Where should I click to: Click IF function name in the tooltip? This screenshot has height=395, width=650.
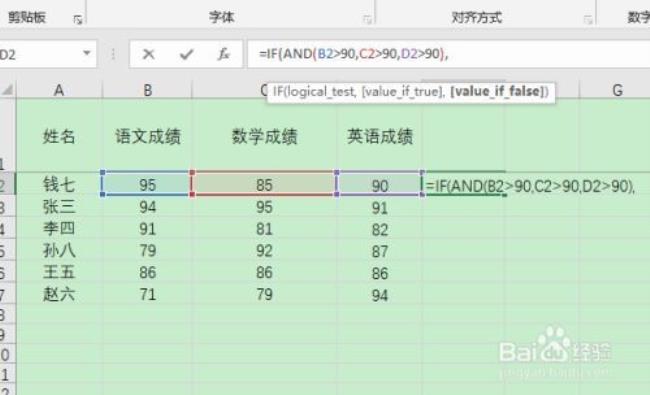[x=277, y=91]
